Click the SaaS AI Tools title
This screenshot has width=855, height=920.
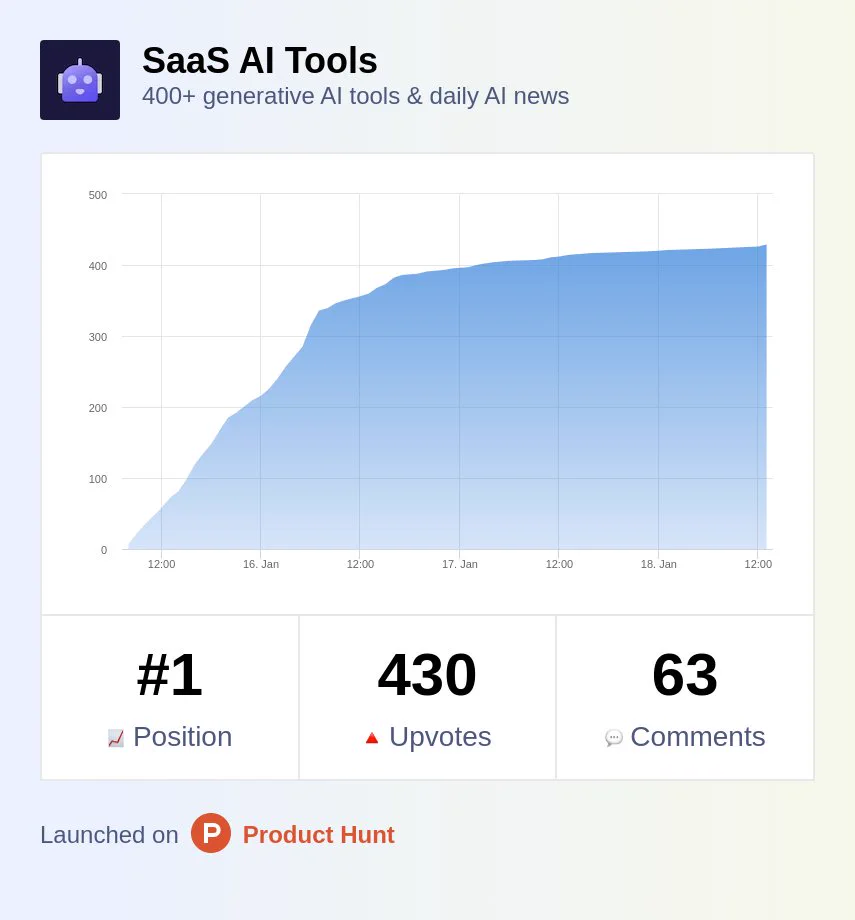259,60
